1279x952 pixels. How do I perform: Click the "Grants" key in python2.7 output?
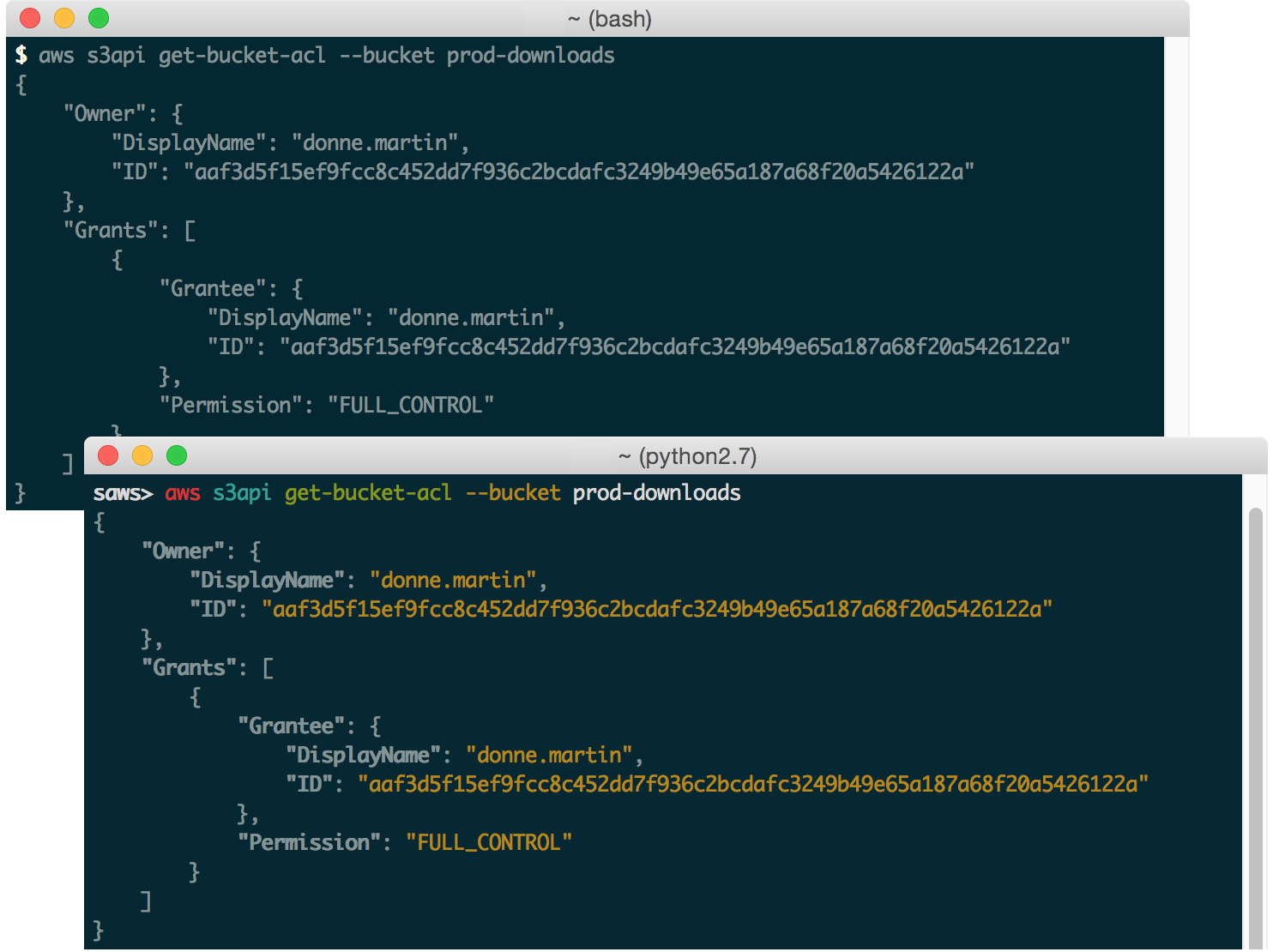[189, 667]
